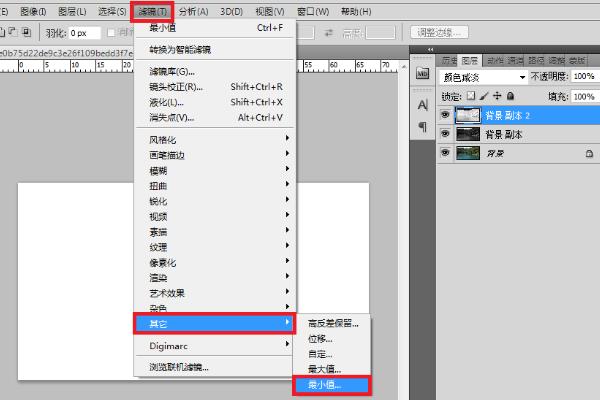The width and height of the screenshot is (600, 400).
Task: Click the lock all icon
Action: click(x=510, y=96)
